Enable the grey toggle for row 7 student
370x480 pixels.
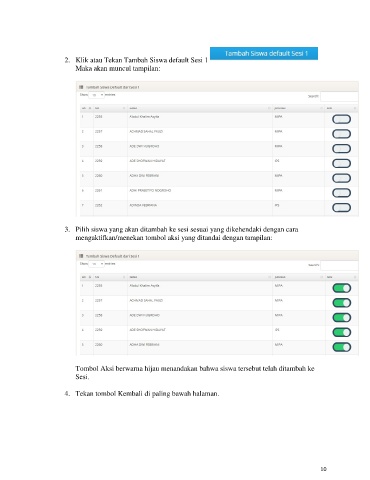pyautogui.click(x=341, y=208)
